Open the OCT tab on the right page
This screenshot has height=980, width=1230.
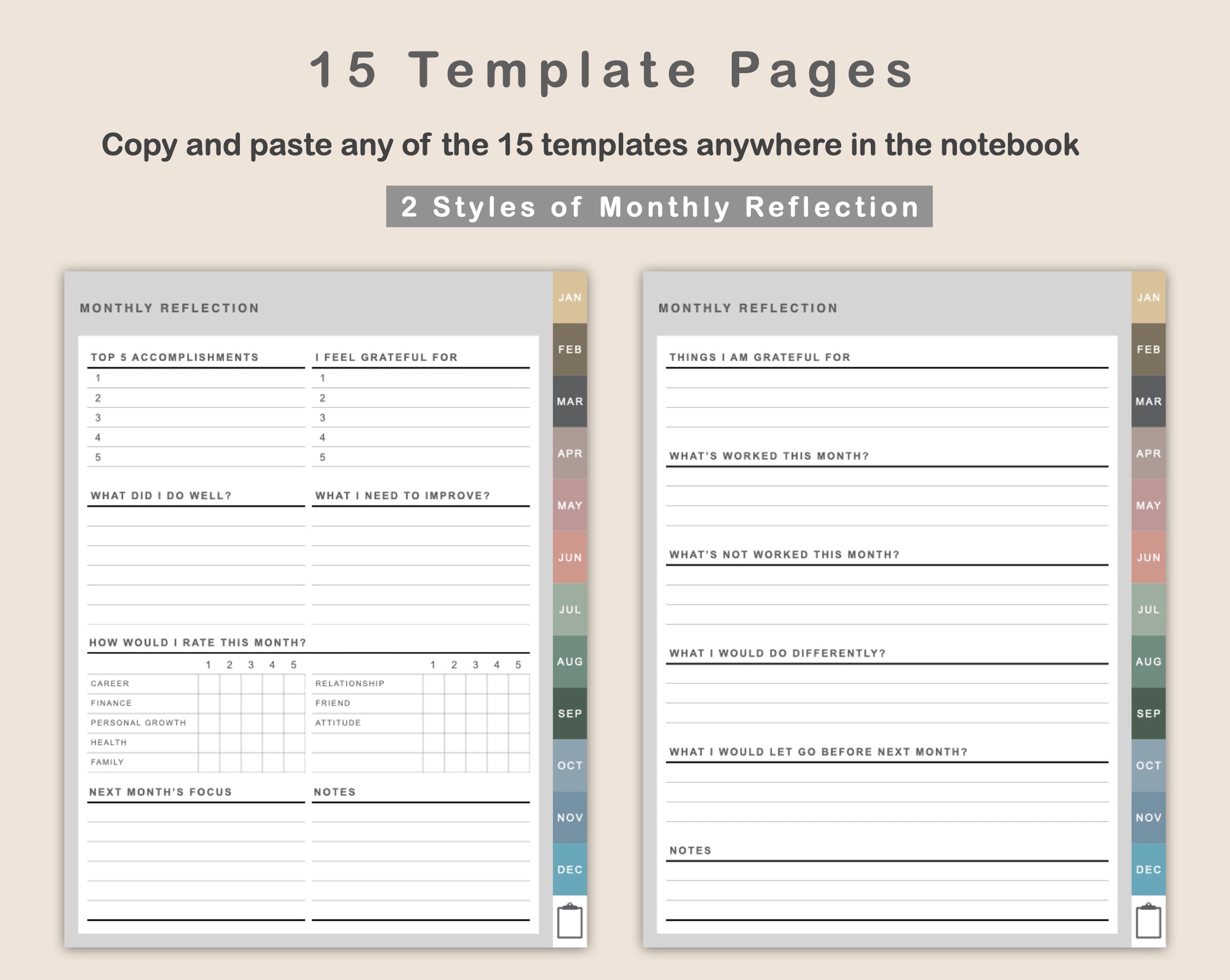1148,765
